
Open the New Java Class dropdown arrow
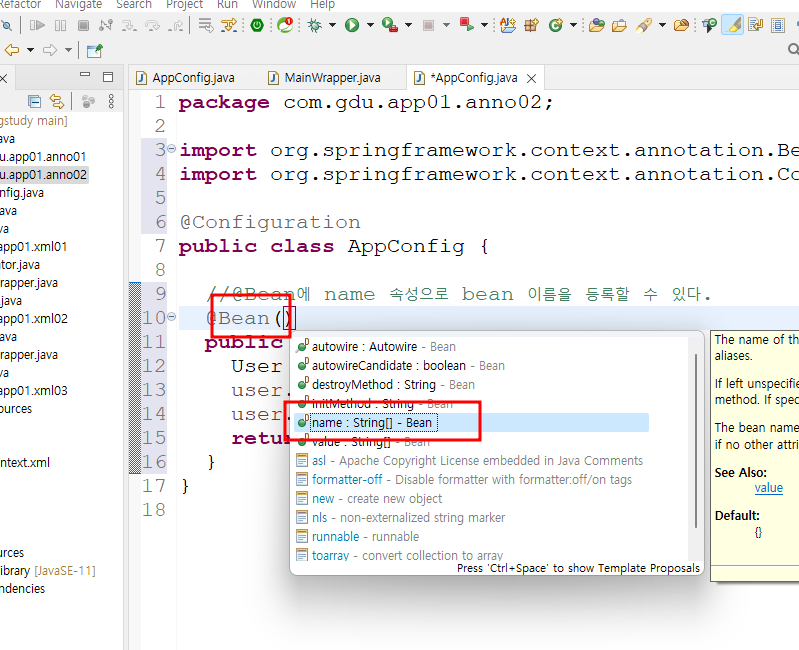point(573,24)
